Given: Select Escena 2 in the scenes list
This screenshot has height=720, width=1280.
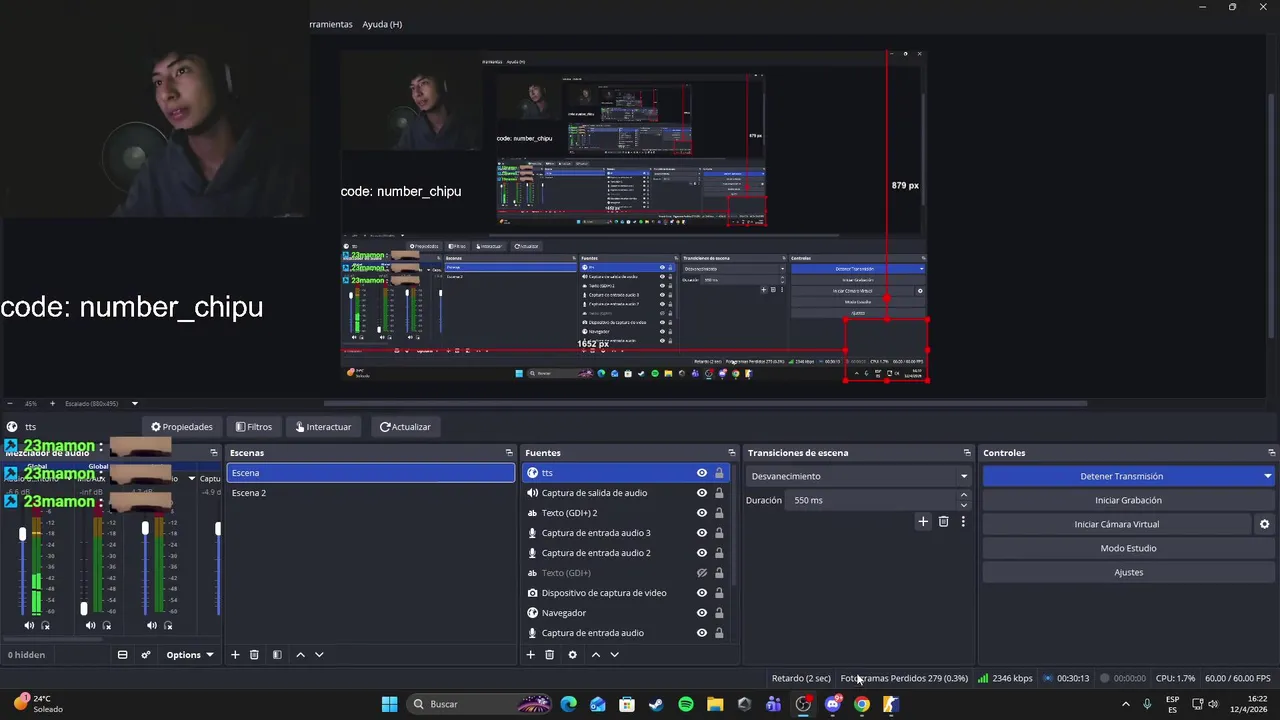Looking at the screenshot, I should [371, 493].
